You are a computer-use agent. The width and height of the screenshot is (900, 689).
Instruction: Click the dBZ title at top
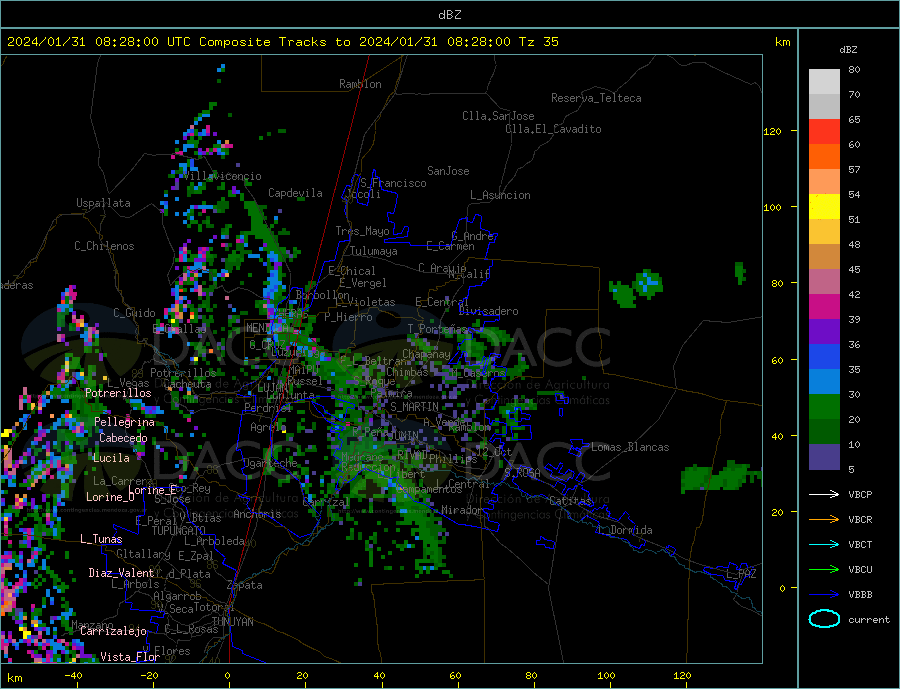[449, 15]
